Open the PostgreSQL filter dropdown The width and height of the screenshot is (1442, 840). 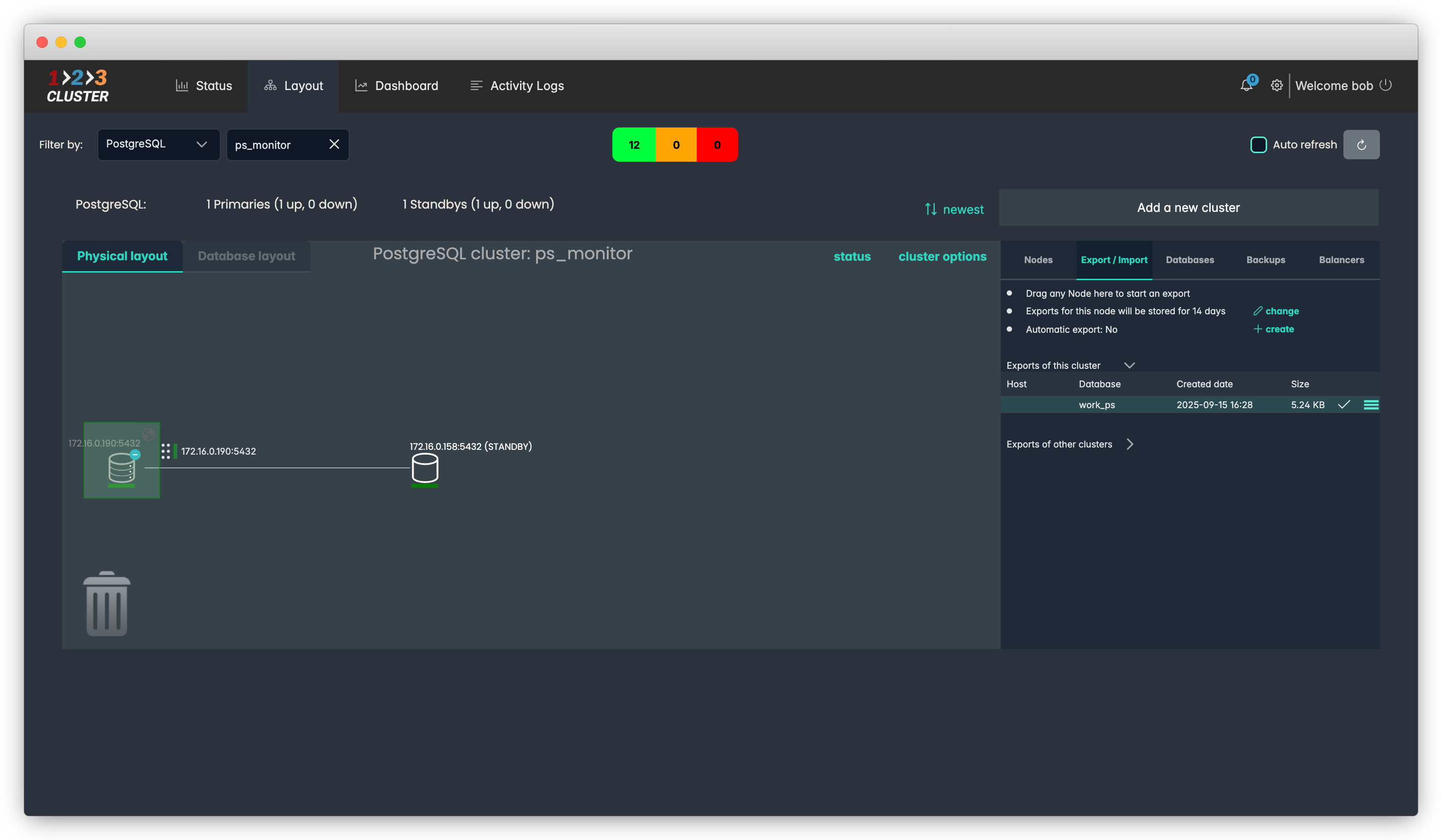[x=158, y=145]
